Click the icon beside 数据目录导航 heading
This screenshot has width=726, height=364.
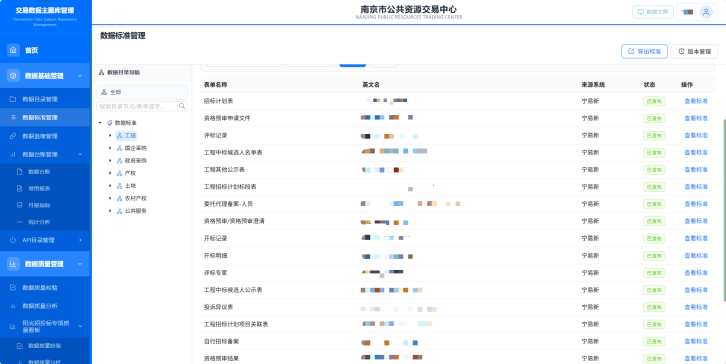pos(101,72)
